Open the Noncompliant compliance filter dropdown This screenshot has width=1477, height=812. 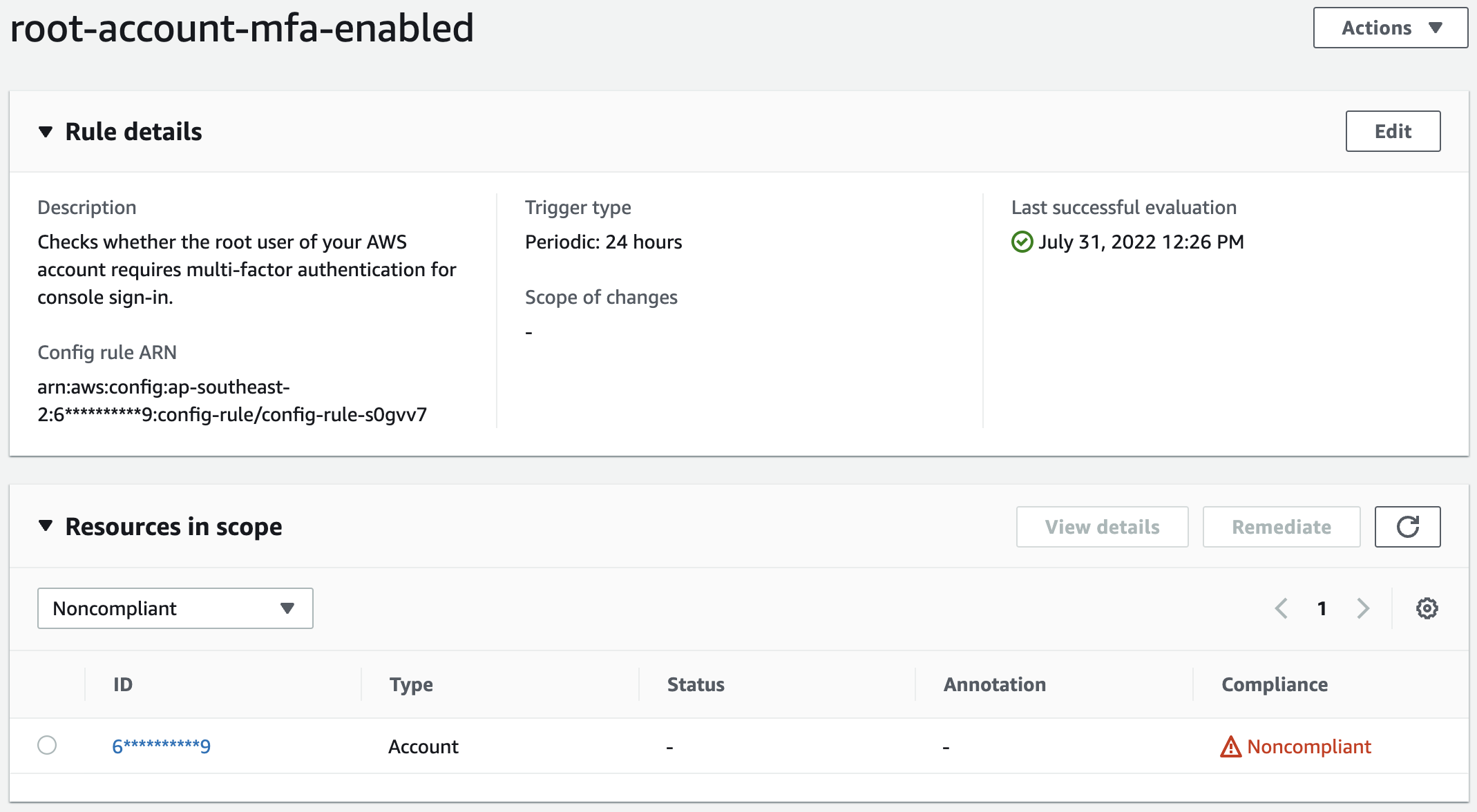tap(175, 608)
